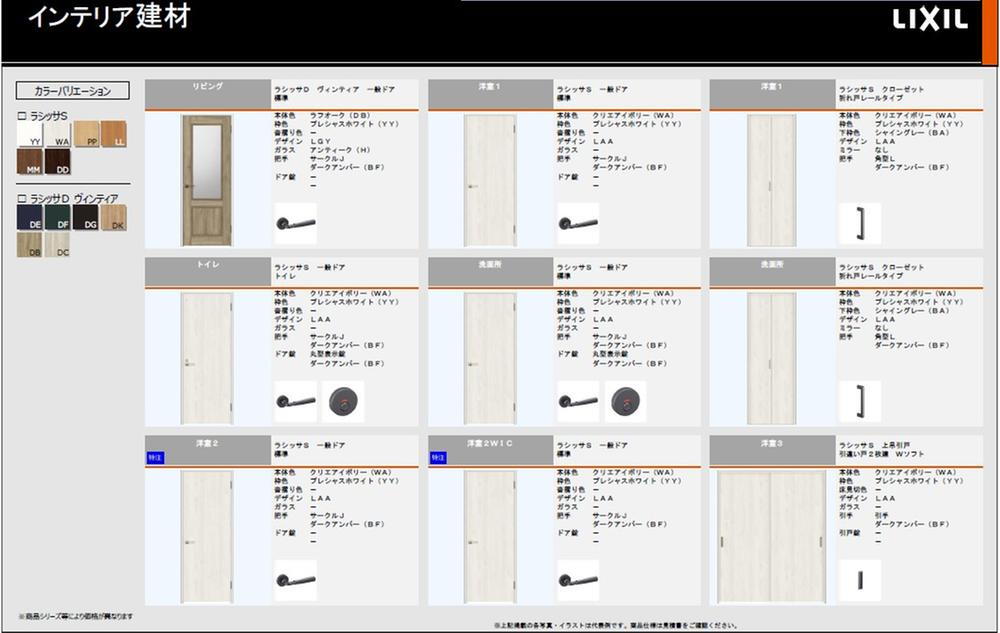1000x633 pixels.
Task: Click トイレ 丸型表示錠 text
Action: (x=328, y=354)
